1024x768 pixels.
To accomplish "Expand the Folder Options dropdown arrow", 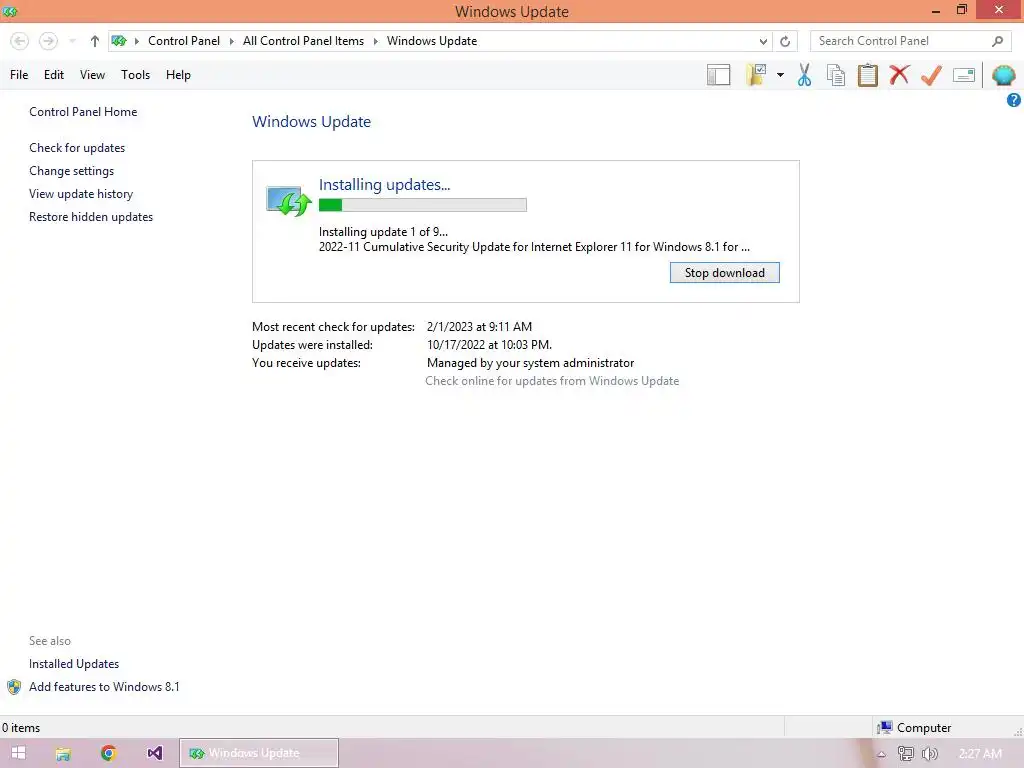I will 780,75.
